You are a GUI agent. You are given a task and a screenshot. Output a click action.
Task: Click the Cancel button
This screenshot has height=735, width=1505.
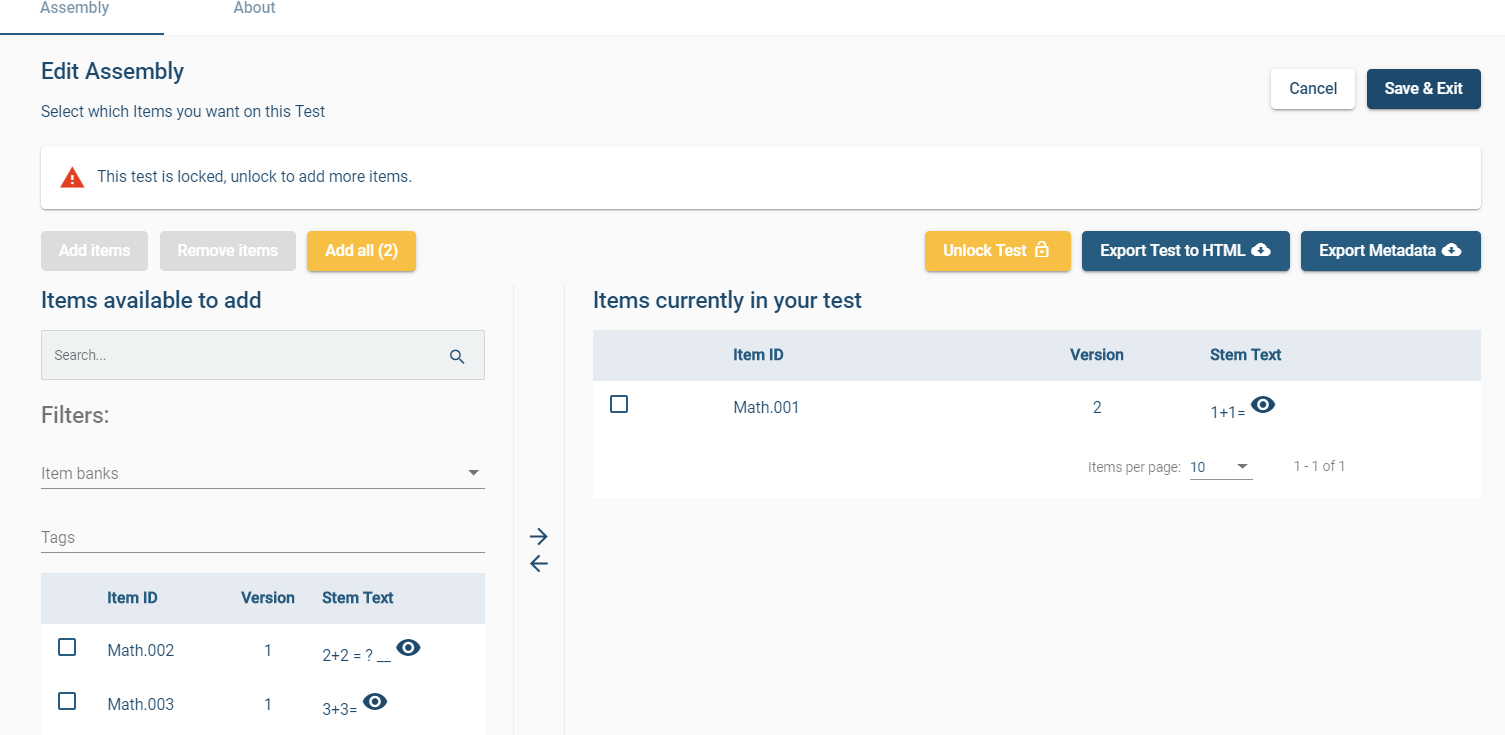coord(1312,89)
